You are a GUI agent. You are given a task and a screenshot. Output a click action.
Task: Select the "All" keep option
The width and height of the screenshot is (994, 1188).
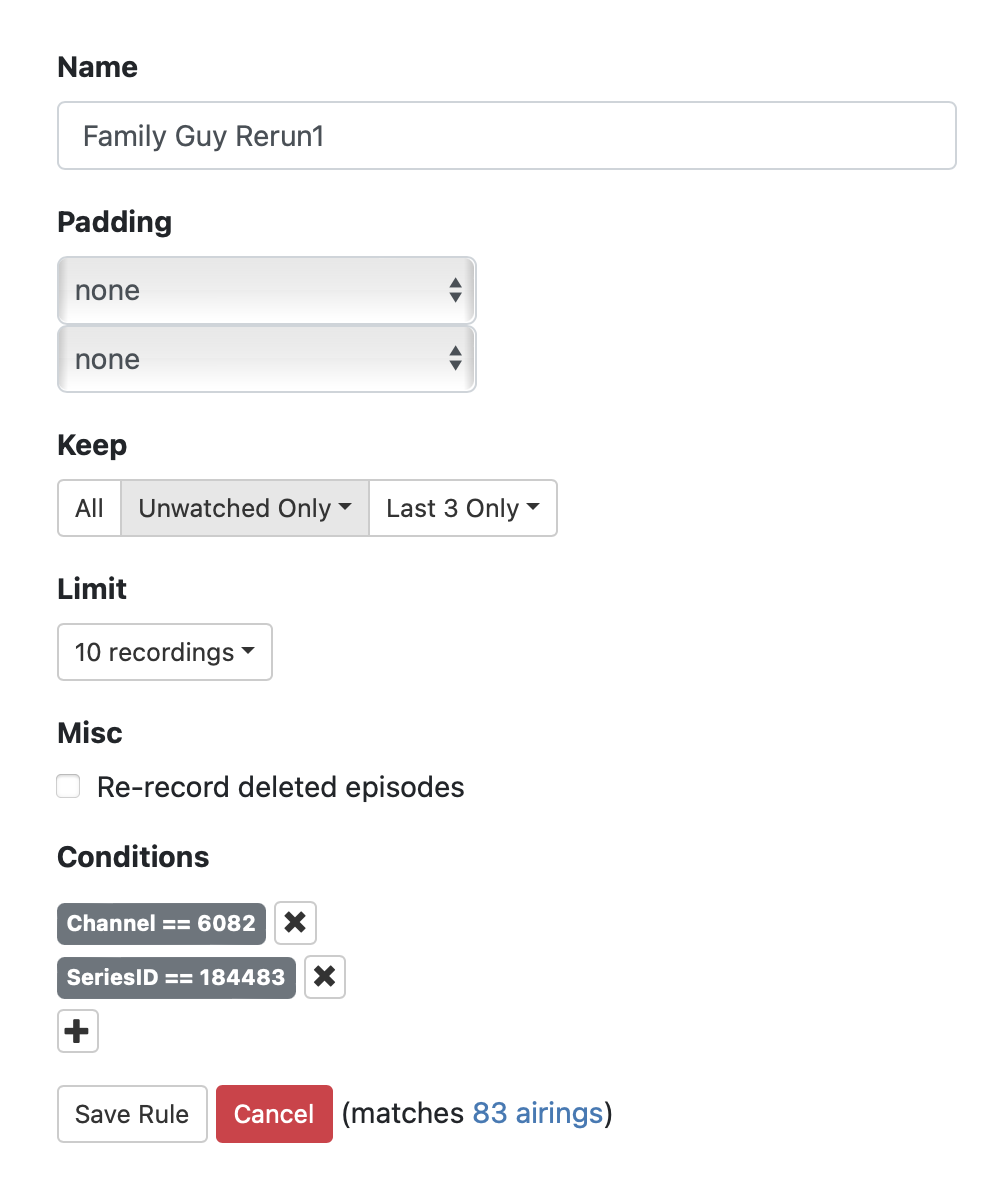(x=89, y=508)
